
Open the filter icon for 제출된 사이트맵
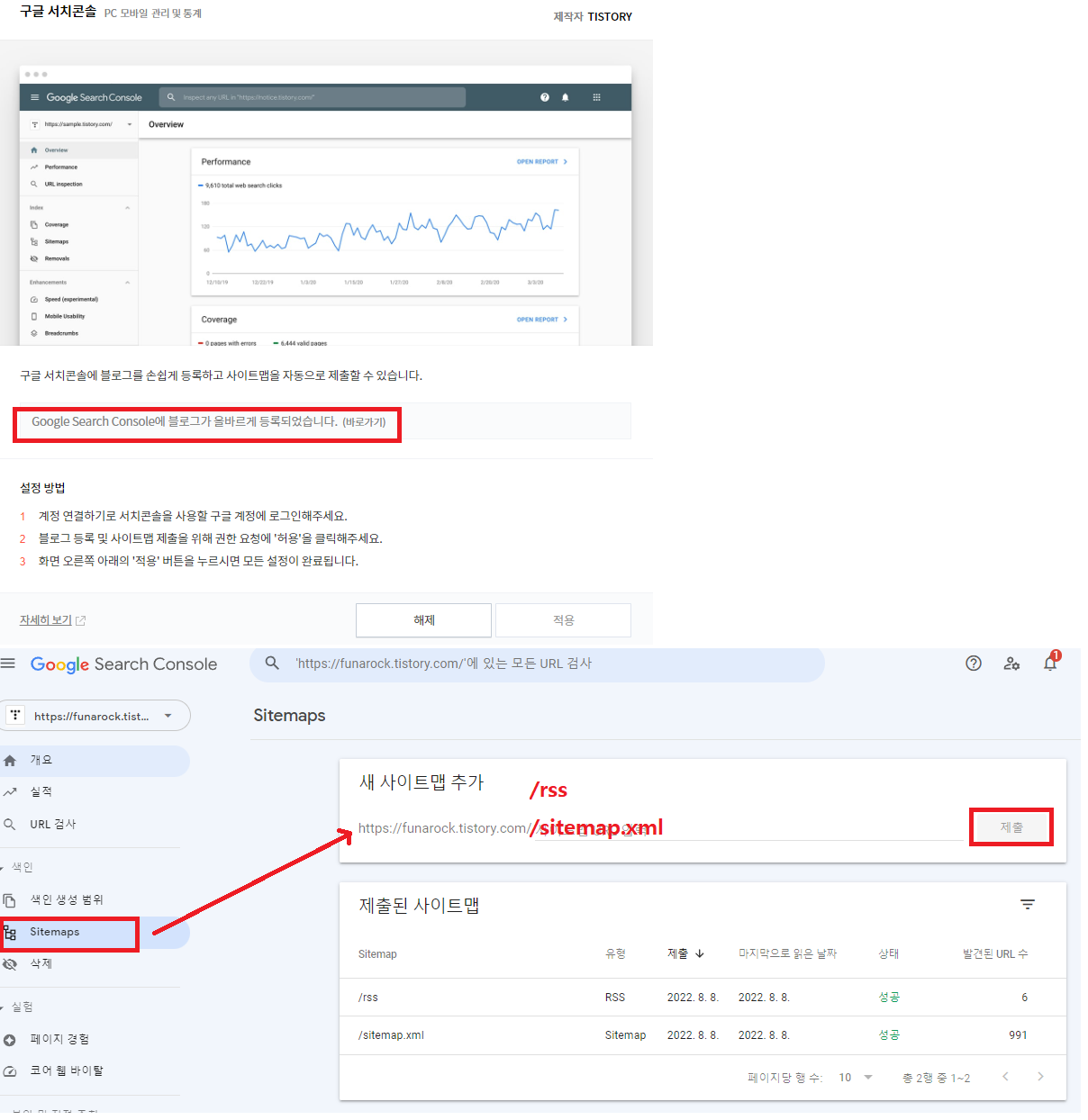(1028, 905)
